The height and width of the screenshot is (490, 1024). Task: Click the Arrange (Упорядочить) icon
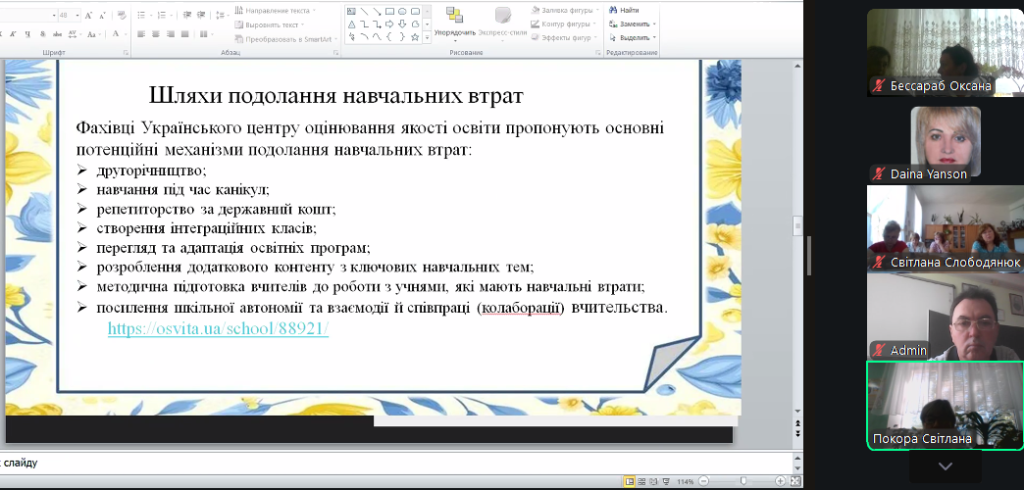[x=454, y=16]
